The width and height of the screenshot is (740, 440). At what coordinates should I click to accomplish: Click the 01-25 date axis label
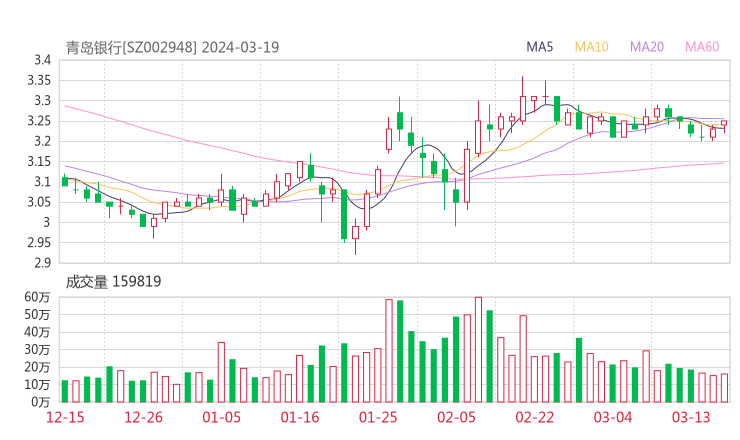378,417
